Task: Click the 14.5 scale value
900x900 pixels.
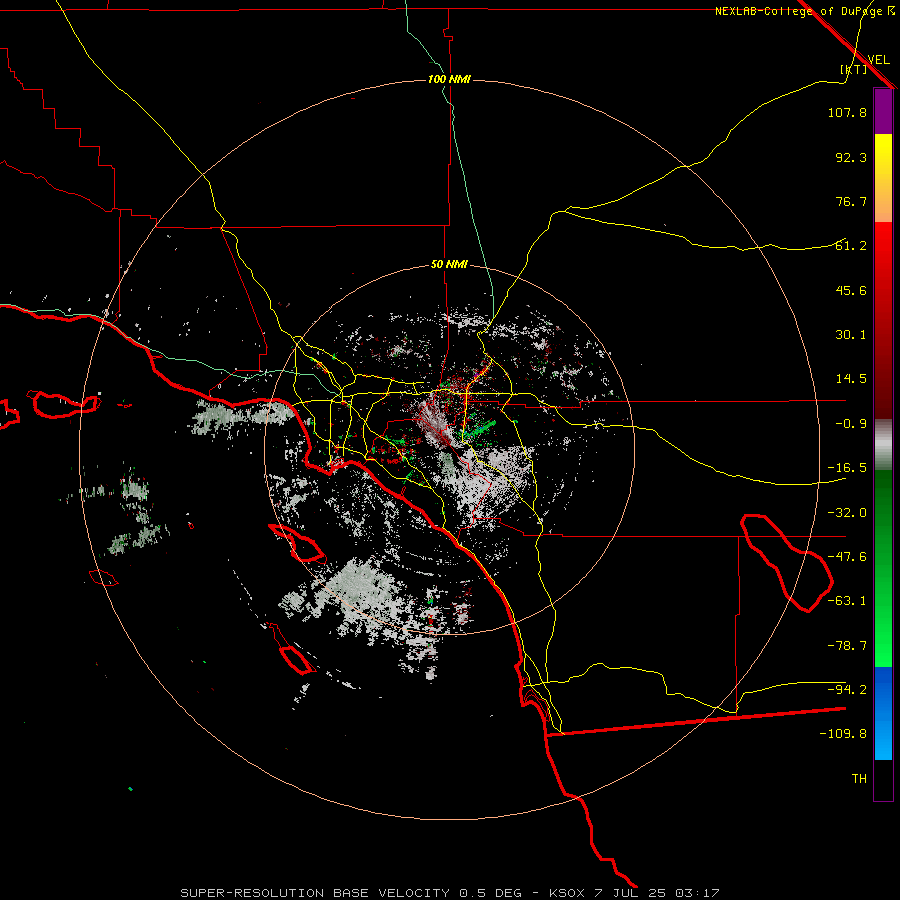Action: [x=851, y=379]
